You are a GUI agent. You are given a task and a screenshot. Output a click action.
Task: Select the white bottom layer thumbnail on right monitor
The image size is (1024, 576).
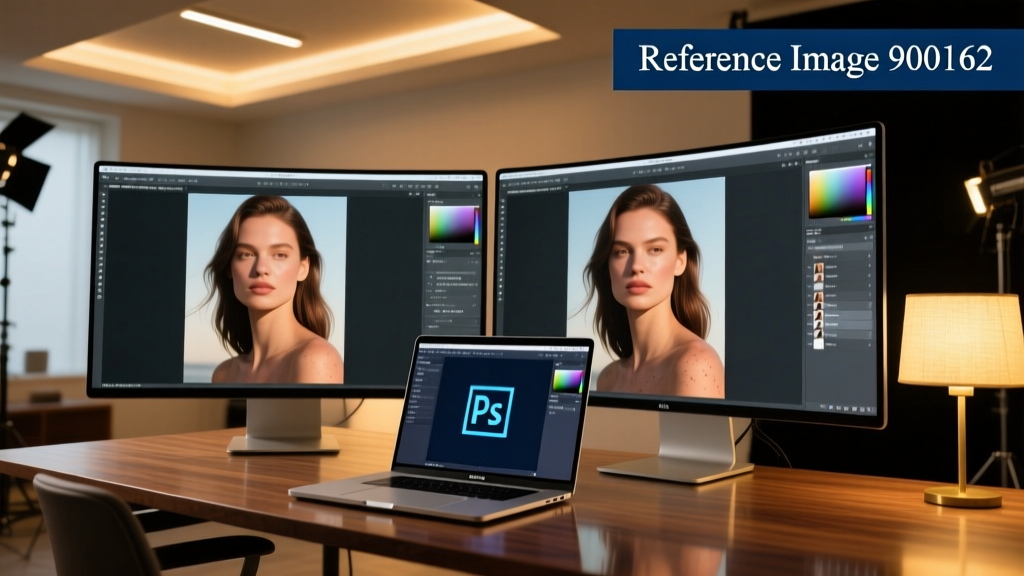click(818, 344)
